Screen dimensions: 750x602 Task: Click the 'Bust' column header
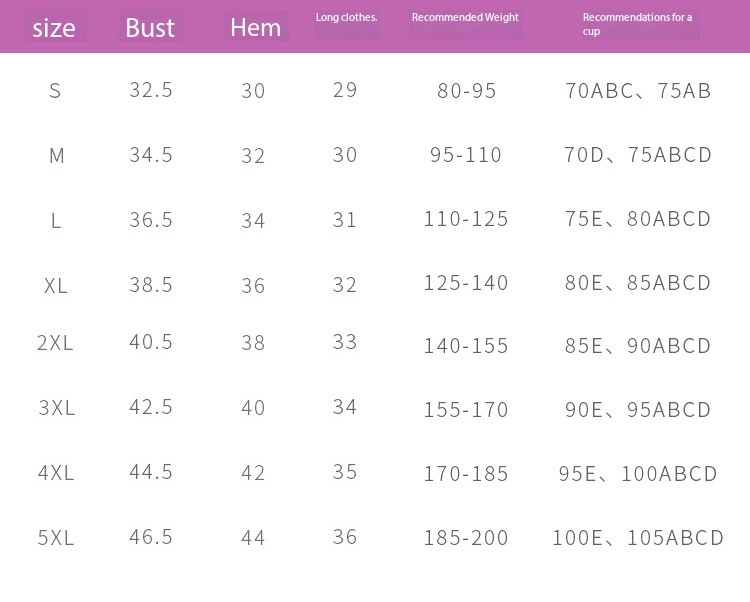click(x=150, y=27)
